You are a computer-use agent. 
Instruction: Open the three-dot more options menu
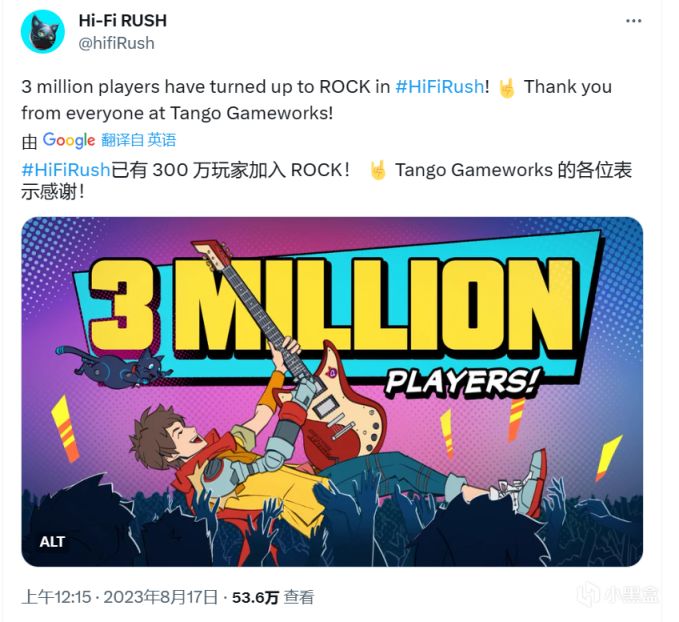coord(634,21)
